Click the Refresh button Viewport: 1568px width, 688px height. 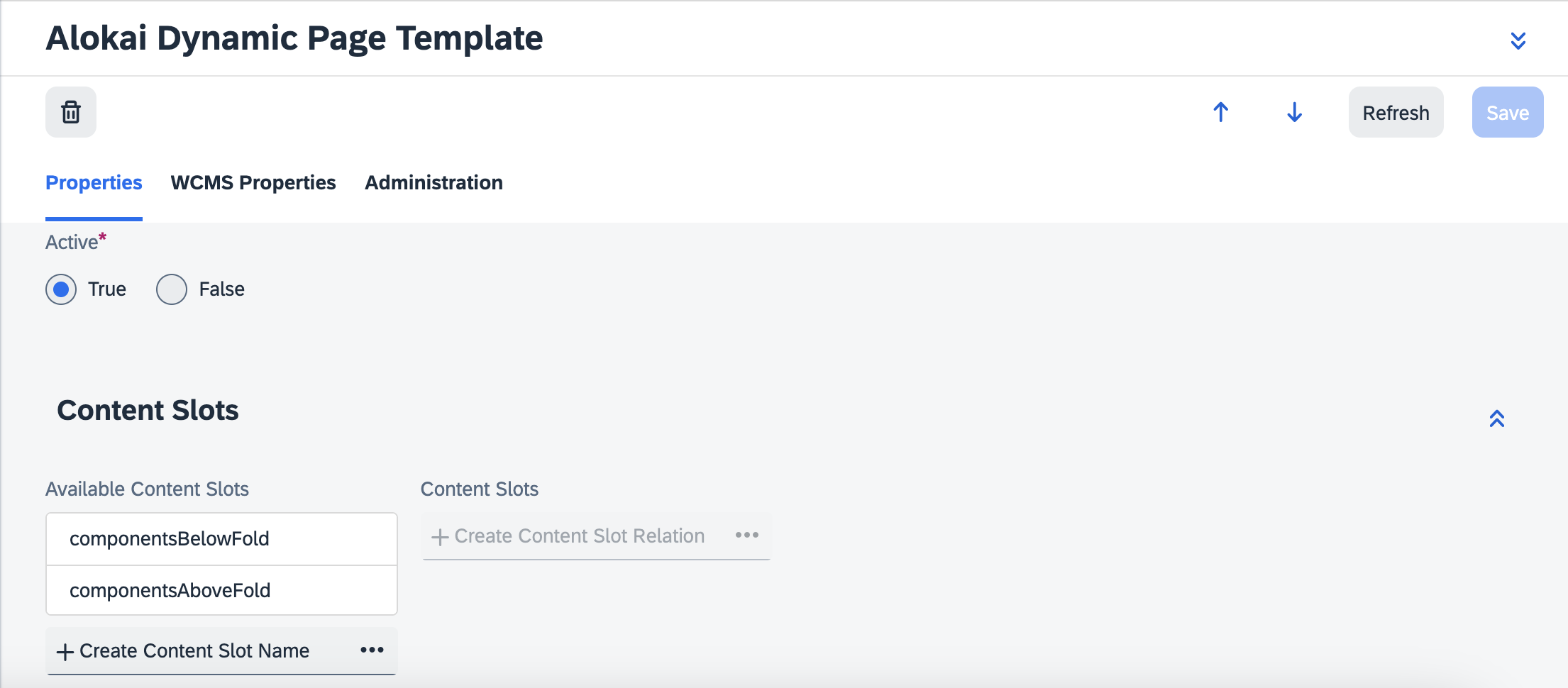[x=1396, y=113]
